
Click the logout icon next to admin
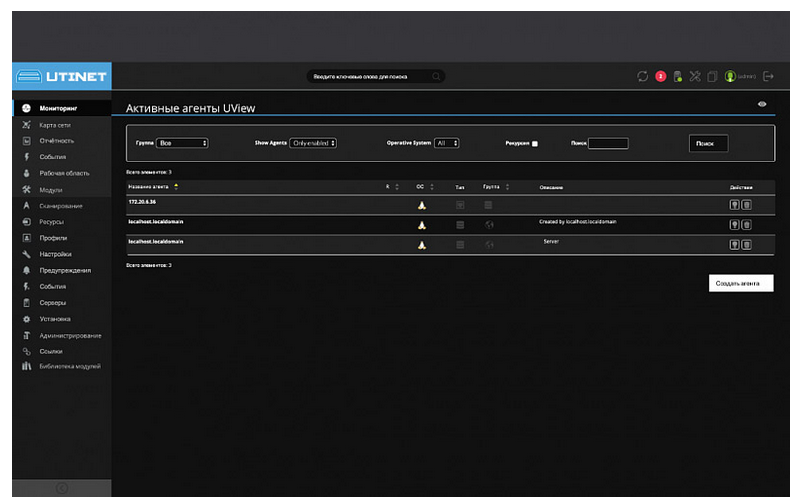click(x=768, y=76)
